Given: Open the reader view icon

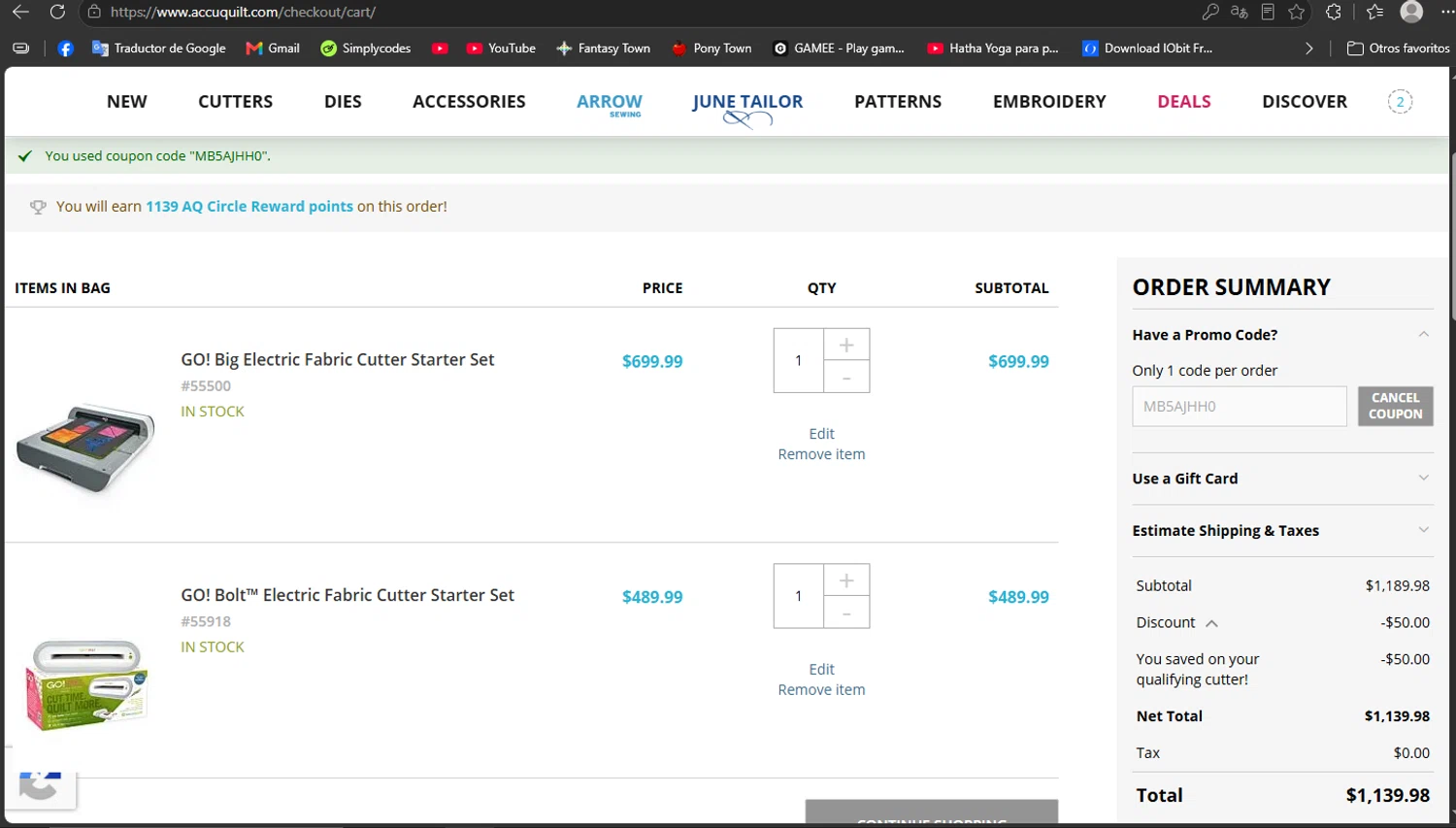Looking at the screenshot, I should [x=1268, y=12].
